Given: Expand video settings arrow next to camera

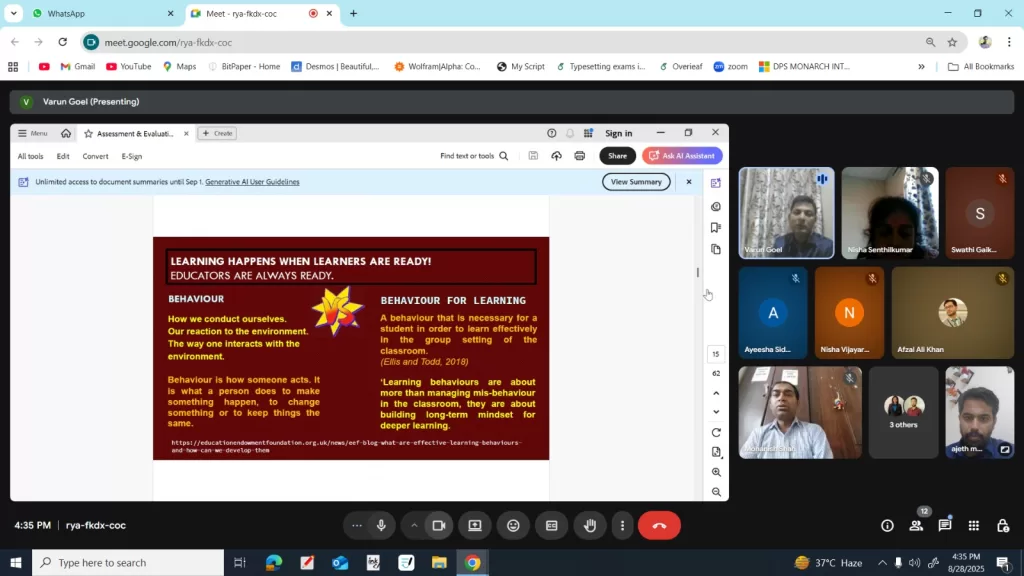Looking at the screenshot, I should click(414, 526).
